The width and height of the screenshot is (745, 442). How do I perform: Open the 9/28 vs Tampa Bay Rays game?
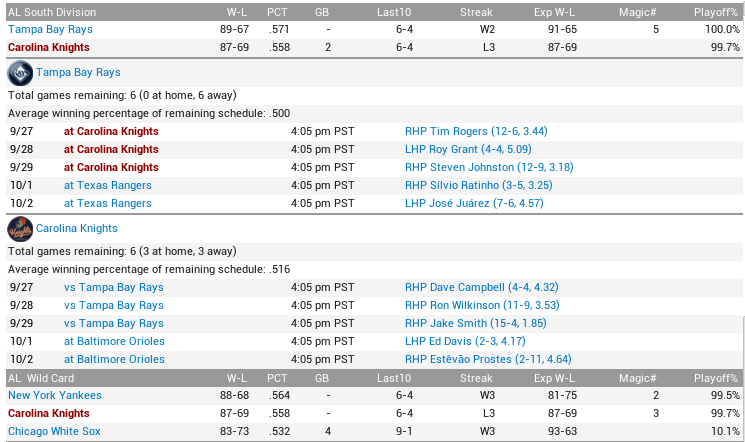pyautogui.click(x=114, y=306)
